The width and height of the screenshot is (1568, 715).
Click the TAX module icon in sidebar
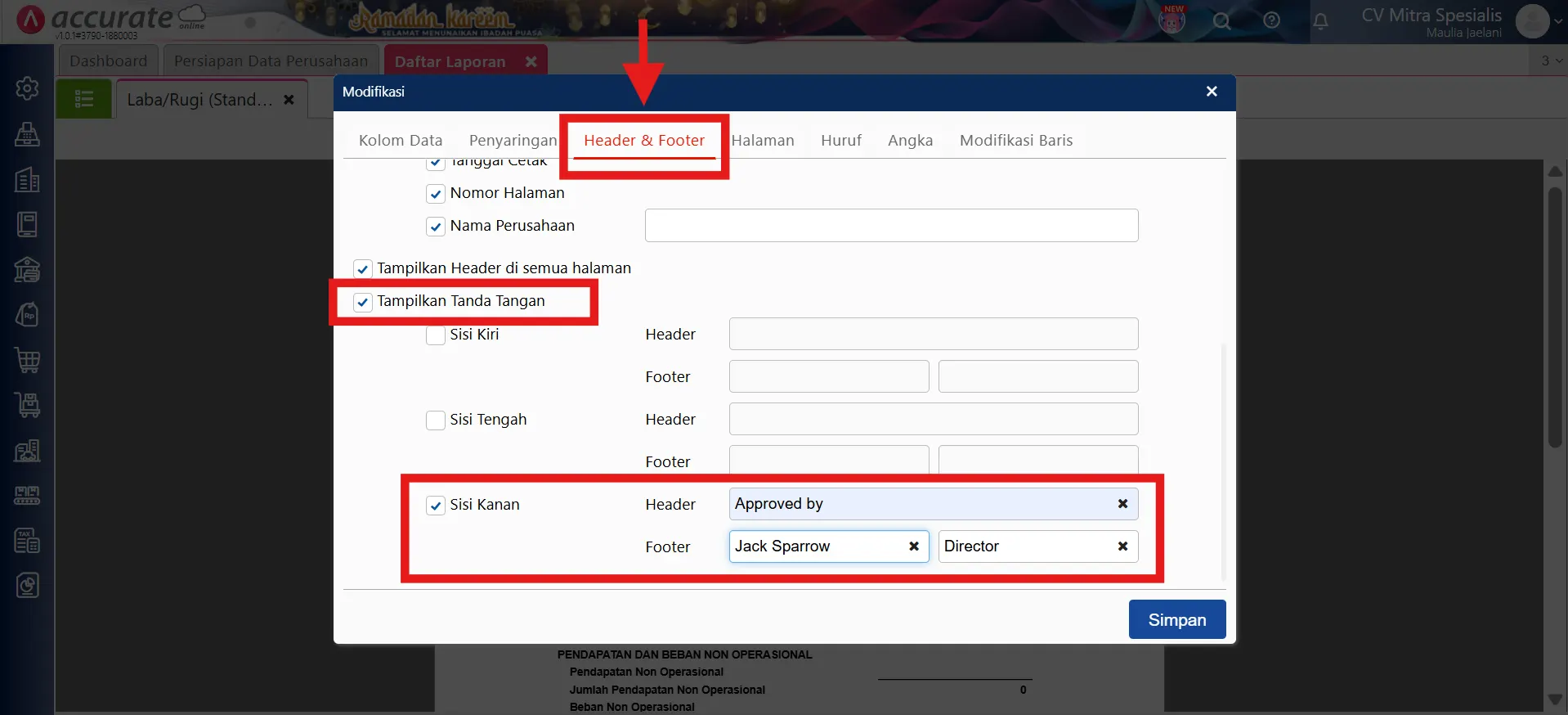click(27, 540)
